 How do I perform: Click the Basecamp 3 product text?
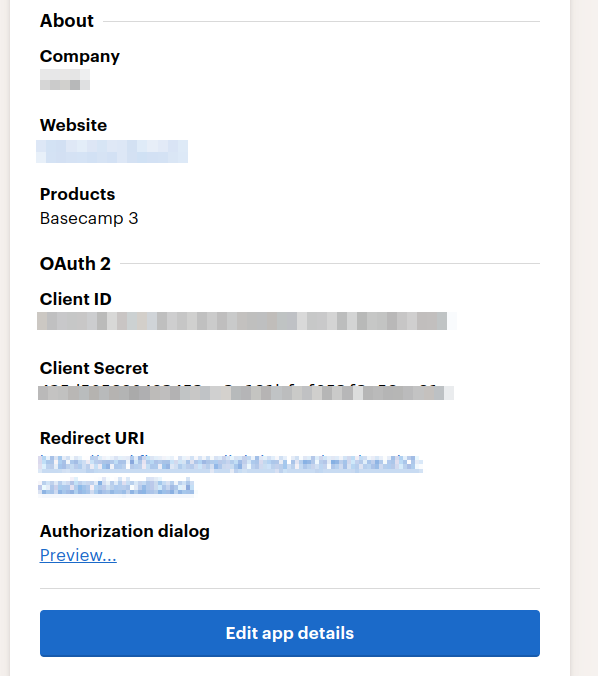click(89, 219)
